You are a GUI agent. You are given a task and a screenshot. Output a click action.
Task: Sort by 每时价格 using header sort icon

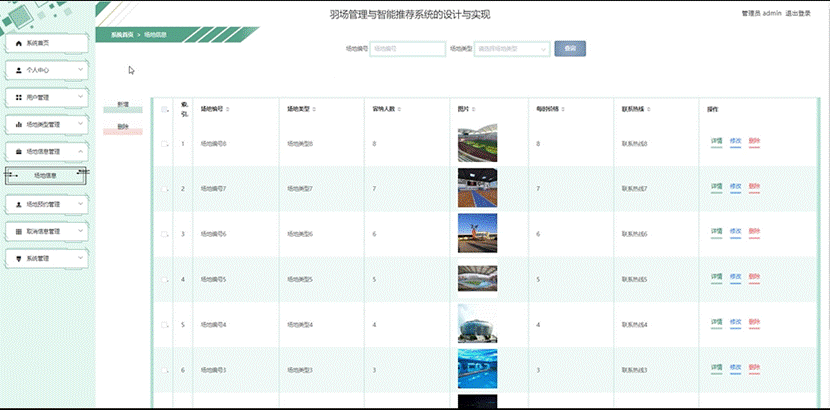point(563,110)
